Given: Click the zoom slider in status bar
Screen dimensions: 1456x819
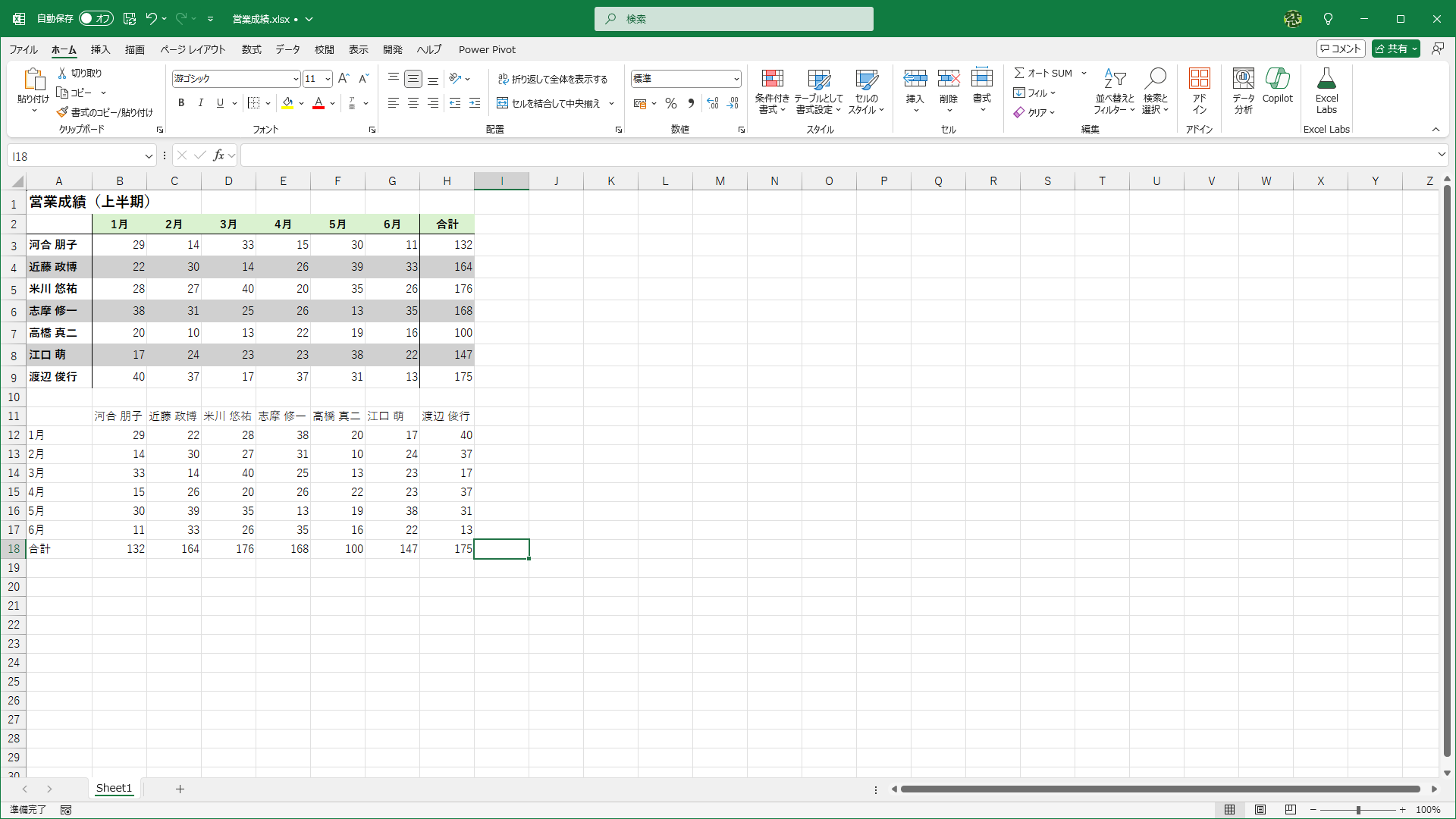Looking at the screenshot, I should click(1358, 810).
